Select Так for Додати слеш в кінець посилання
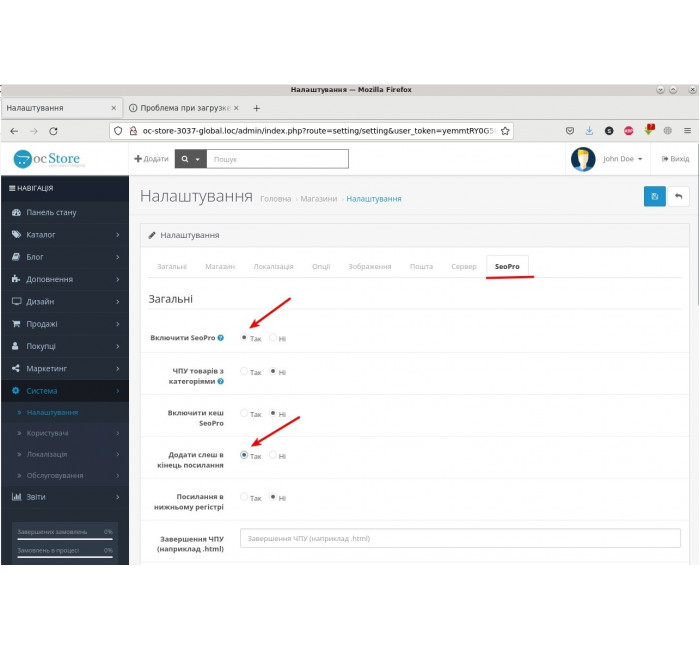 [244, 455]
